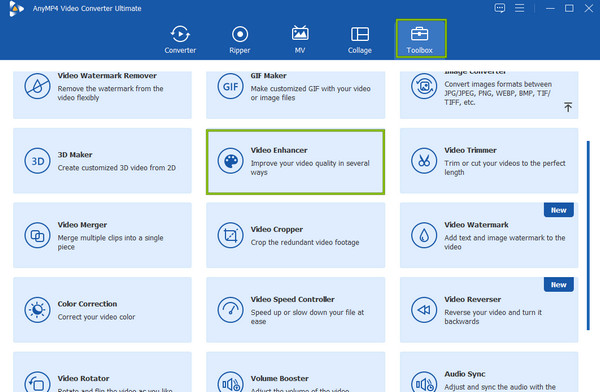Click 'Convert images formats between' description
600x392 pixels.
(x=498, y=93)
